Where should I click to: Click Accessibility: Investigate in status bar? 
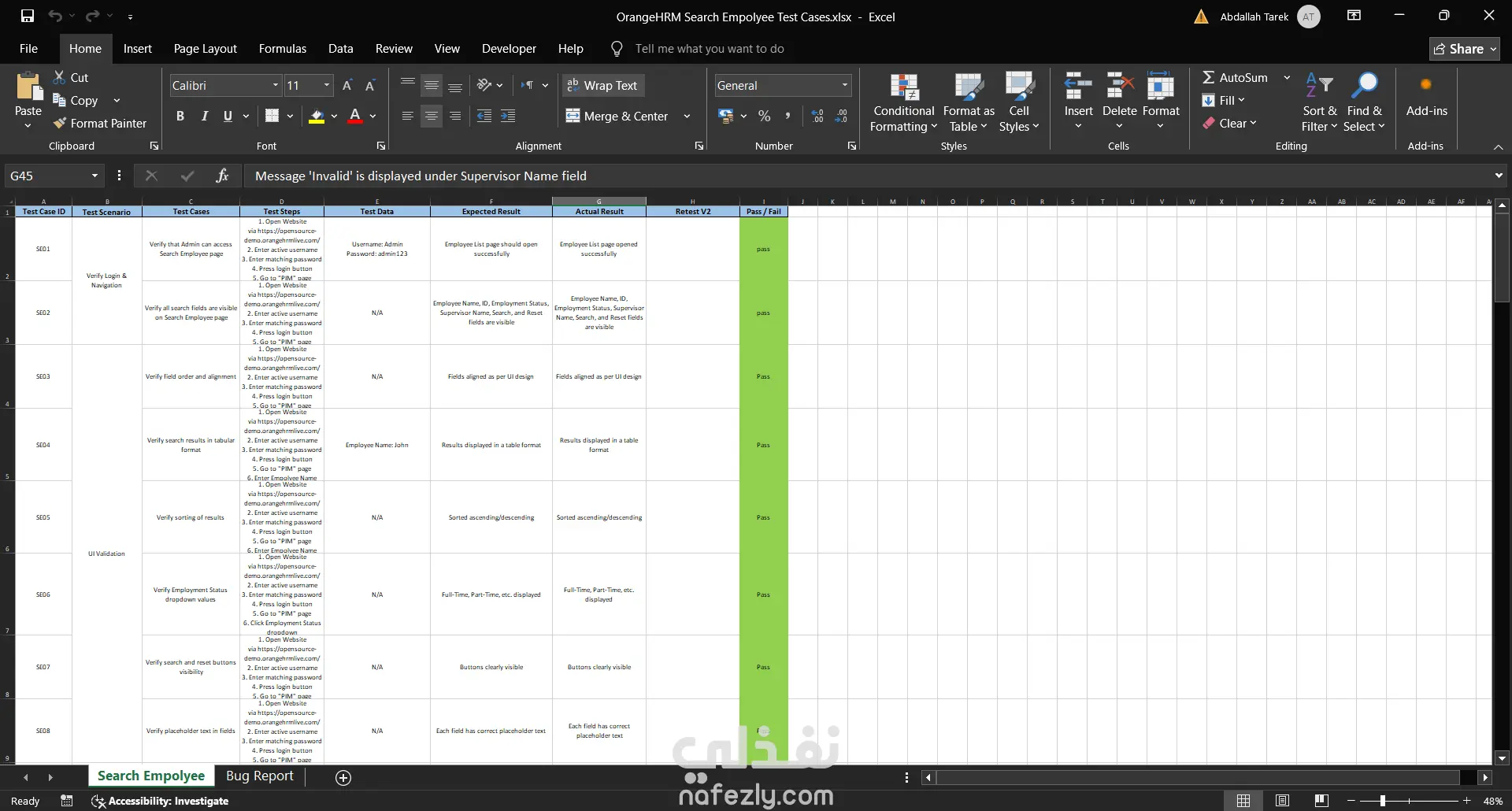(161, 801)
